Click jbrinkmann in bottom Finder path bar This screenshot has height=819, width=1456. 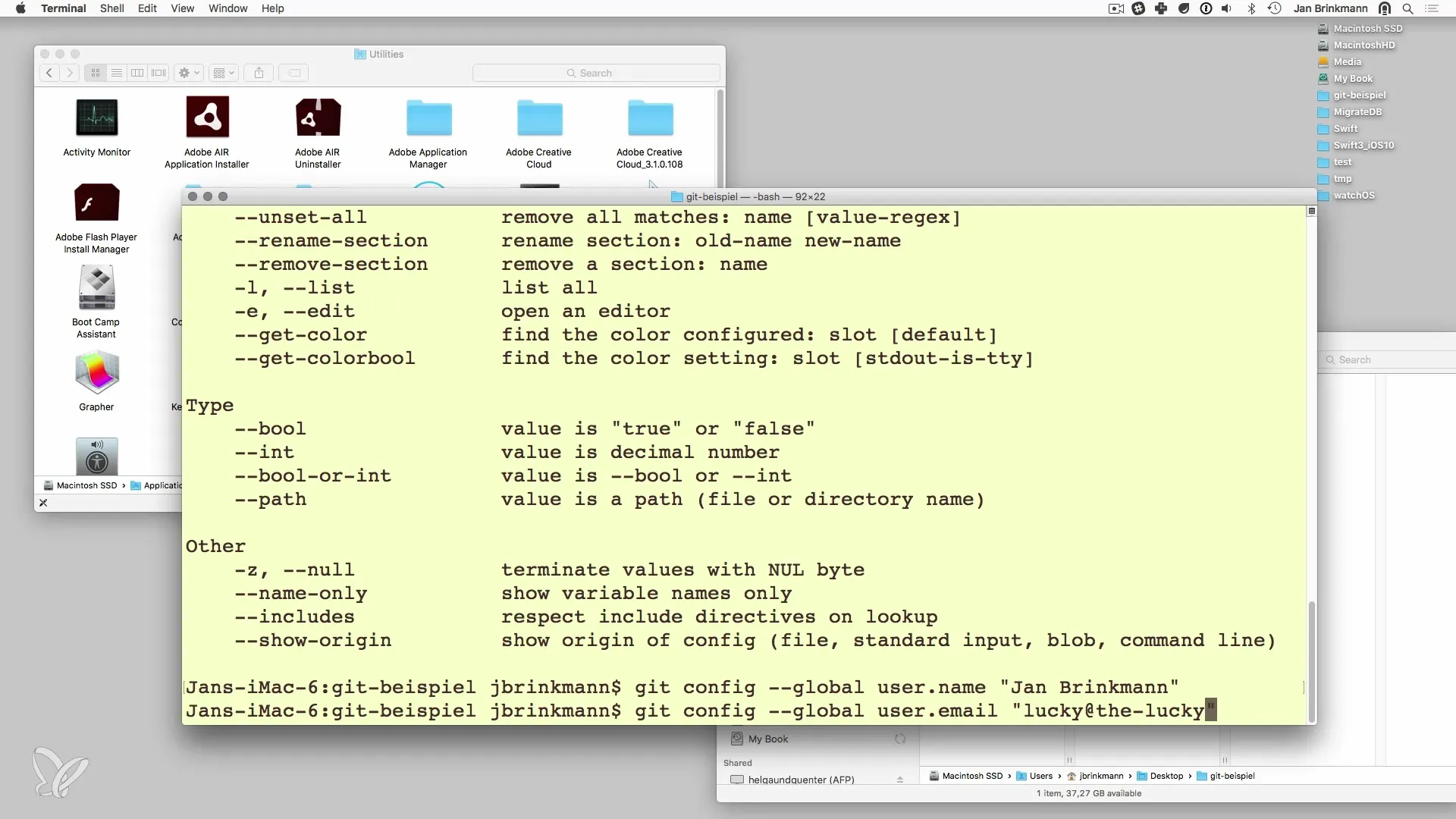(1095, 776)
